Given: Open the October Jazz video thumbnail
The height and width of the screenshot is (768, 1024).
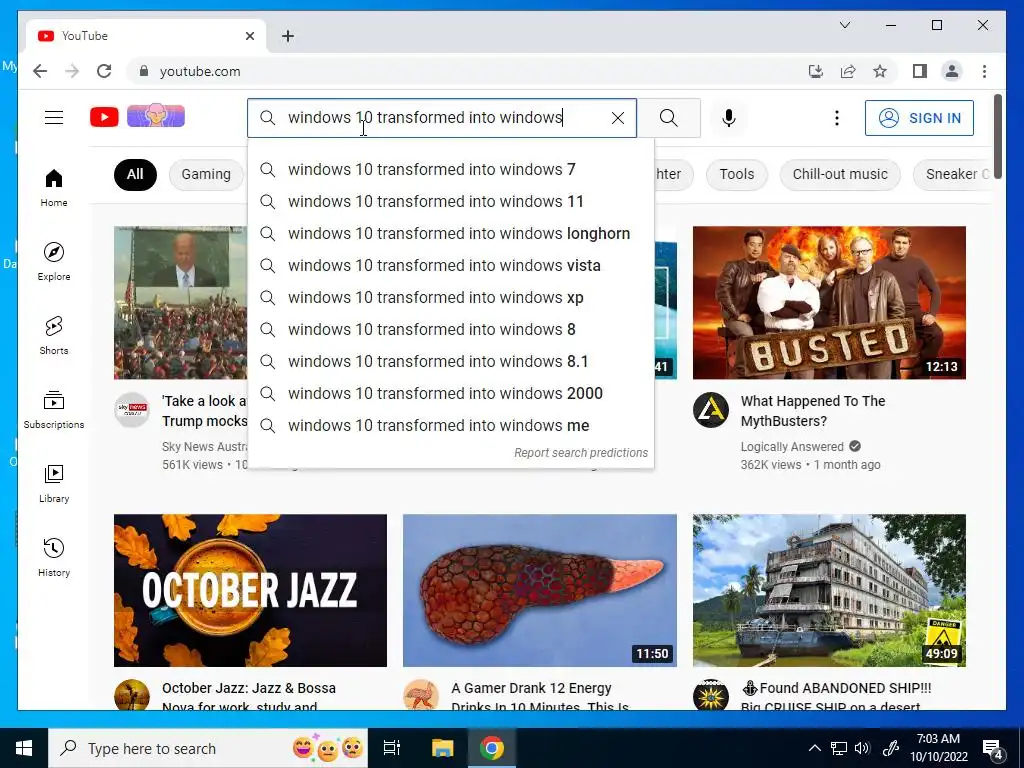Looking at the screenshot, I should point(250,590).
